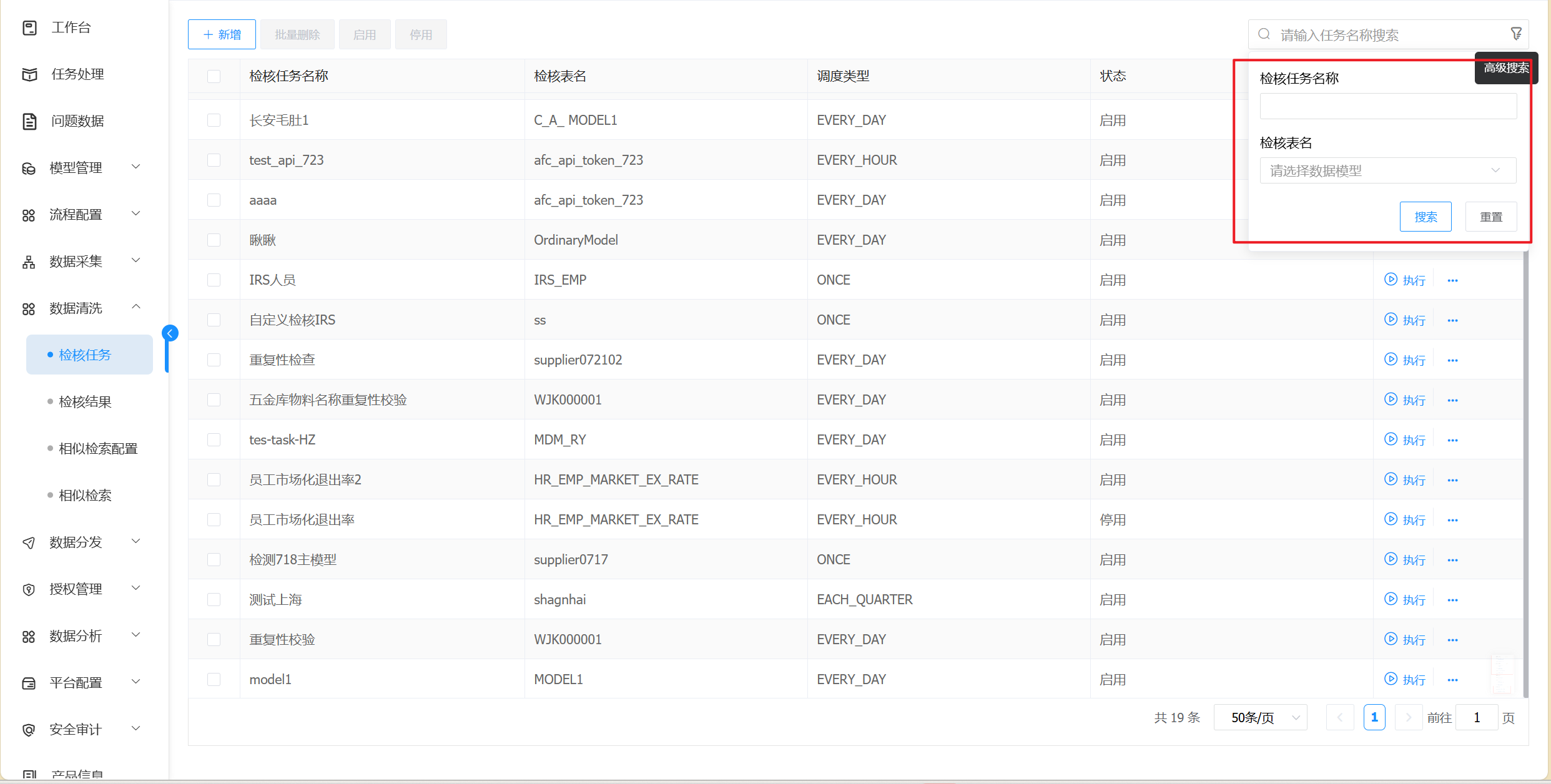Click the 搜索 button in advanced search

[1425, 217]
